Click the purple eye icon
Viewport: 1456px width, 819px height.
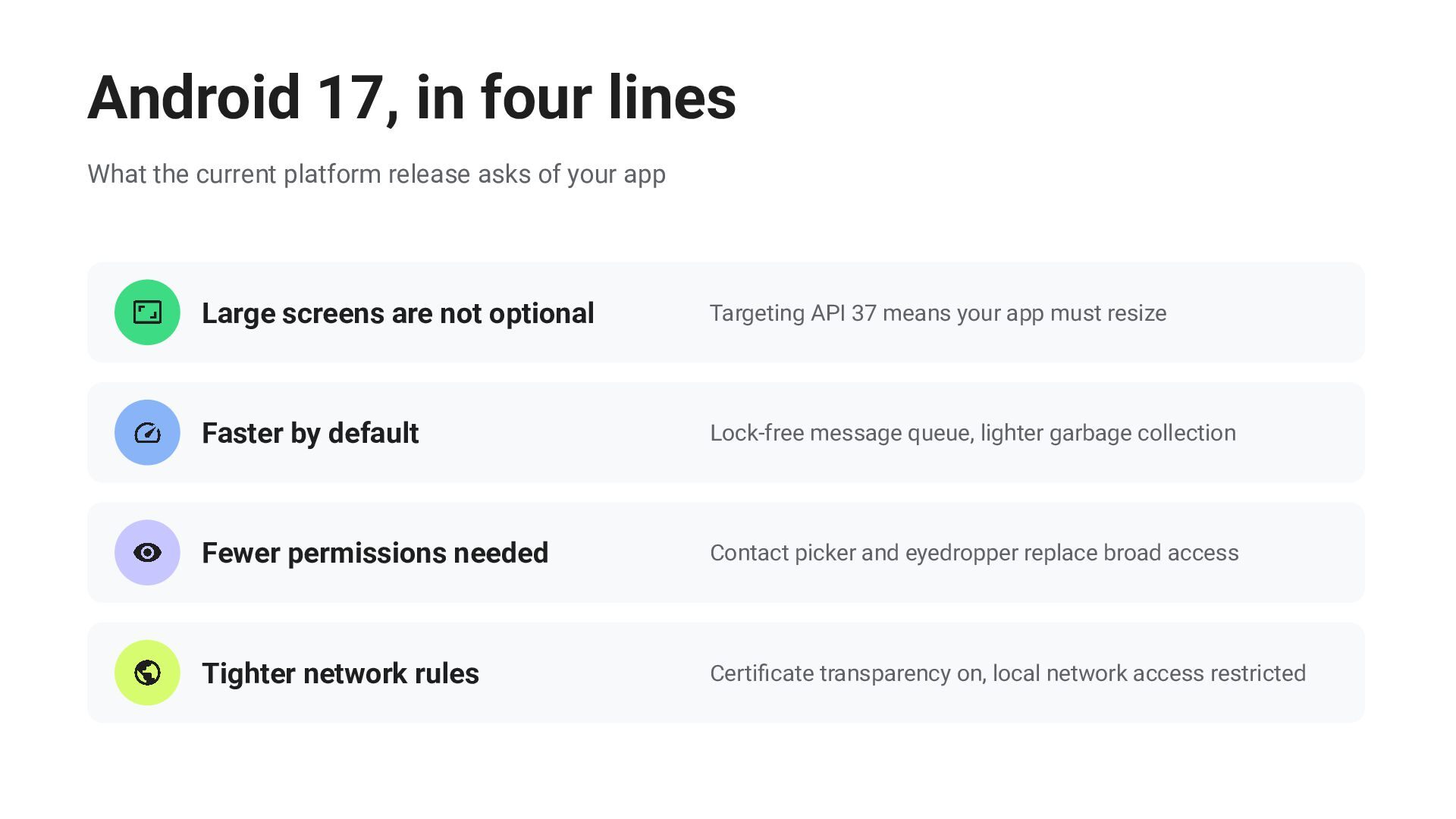click(147, 552)
